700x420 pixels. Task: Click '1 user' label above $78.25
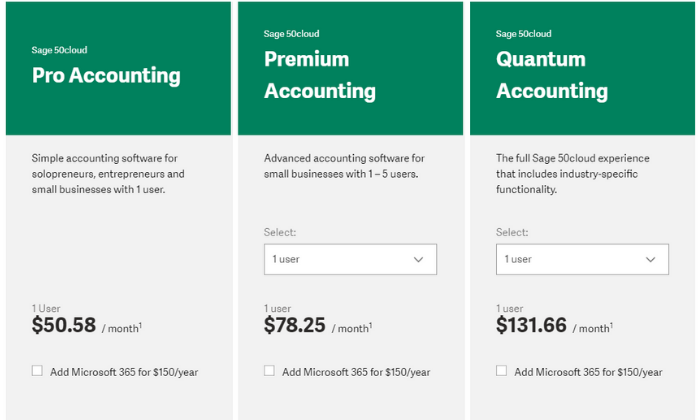point(277,308)
